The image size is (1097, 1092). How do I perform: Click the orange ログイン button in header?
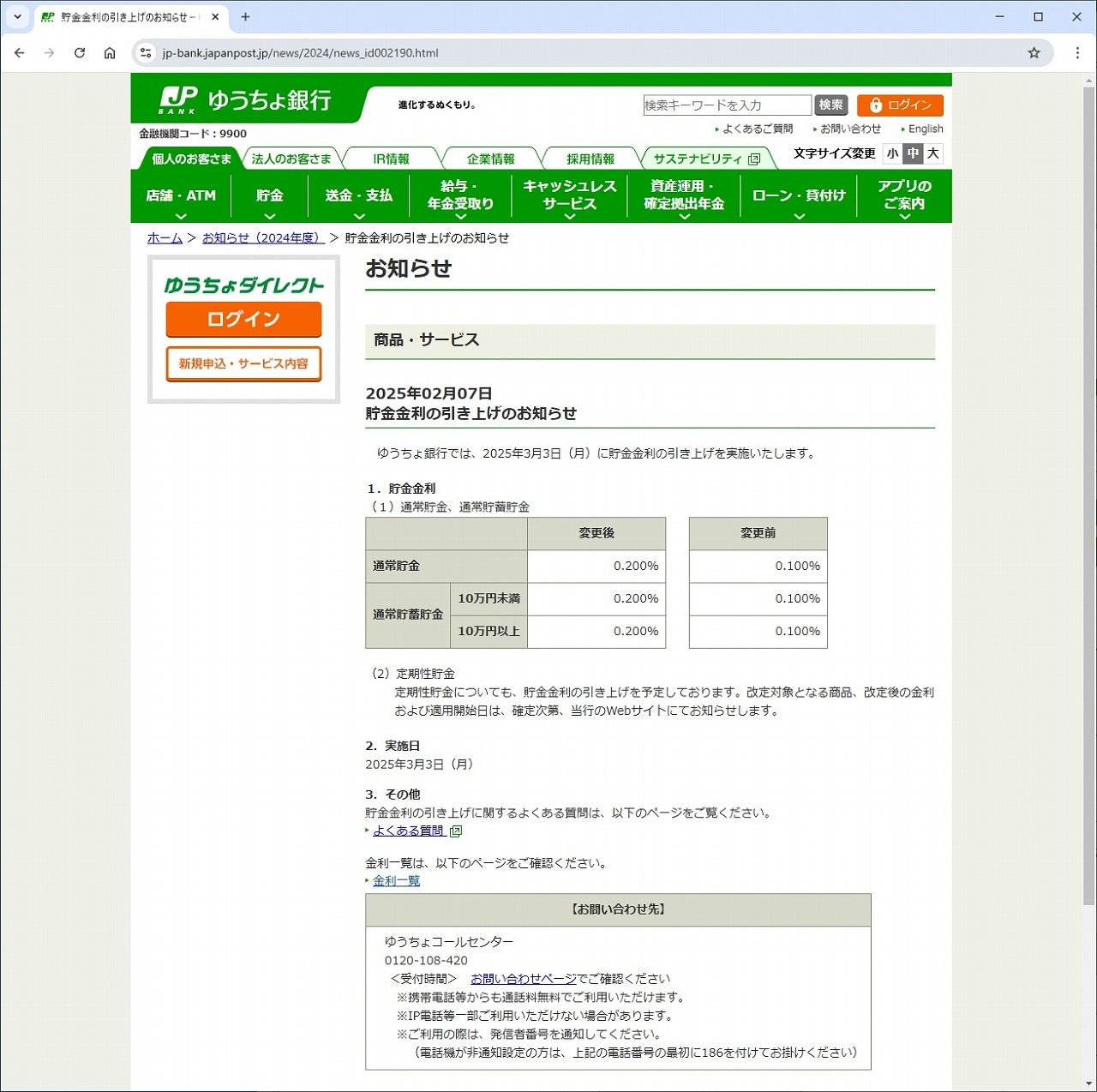click(900, 105)
